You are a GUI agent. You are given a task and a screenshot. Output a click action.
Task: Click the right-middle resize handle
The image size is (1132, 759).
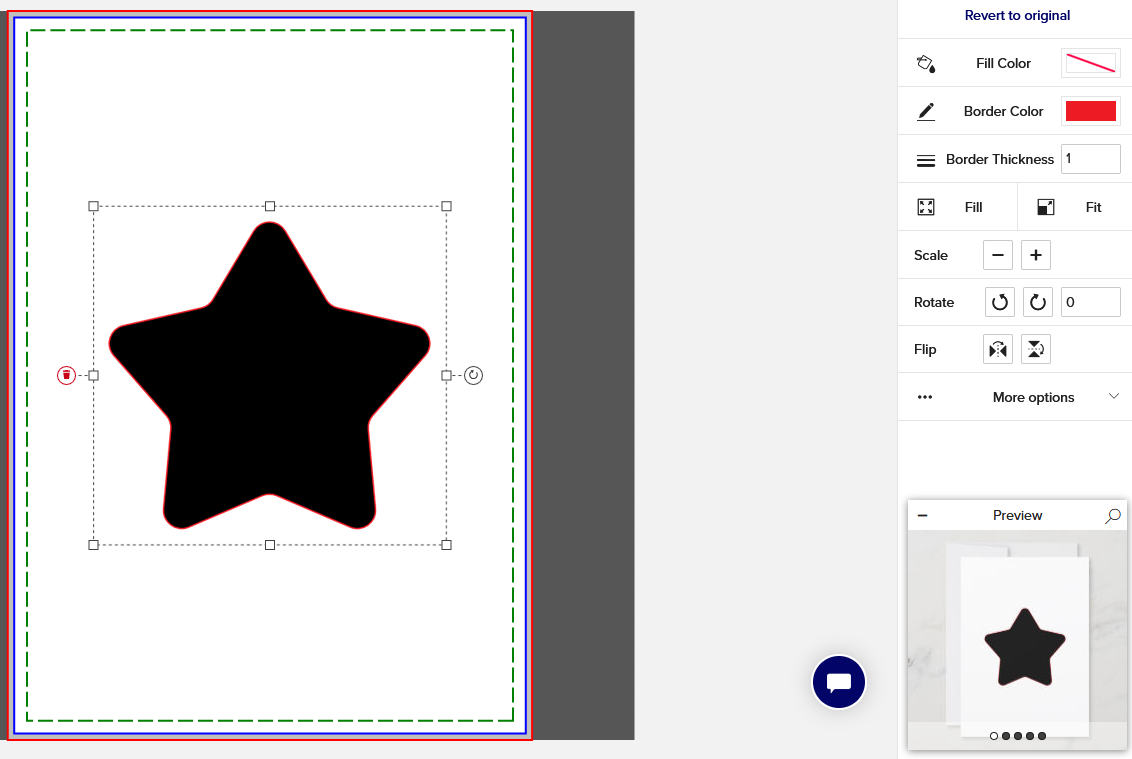[x=446, y=376]
